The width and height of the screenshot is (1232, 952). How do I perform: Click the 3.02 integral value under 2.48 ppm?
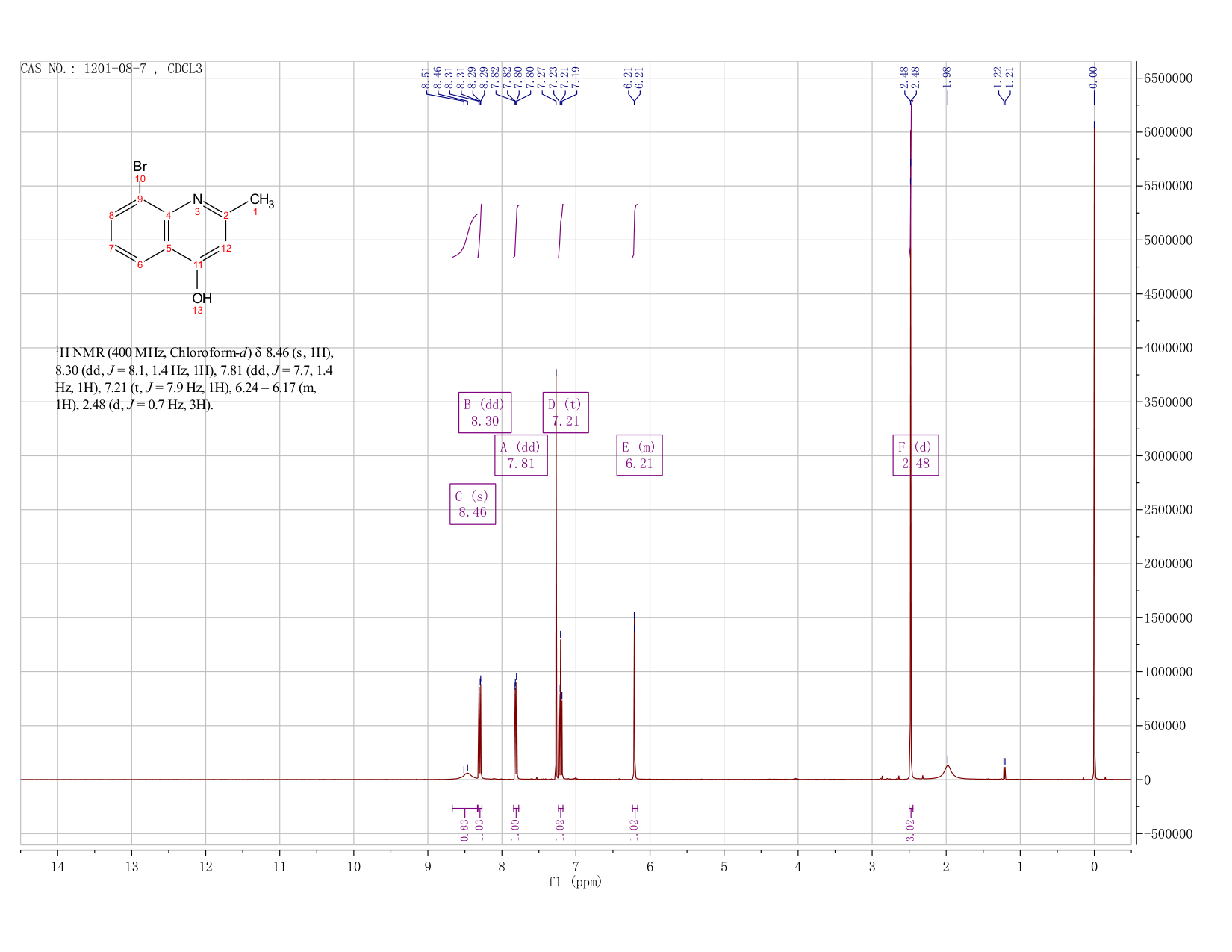[911, 829]
